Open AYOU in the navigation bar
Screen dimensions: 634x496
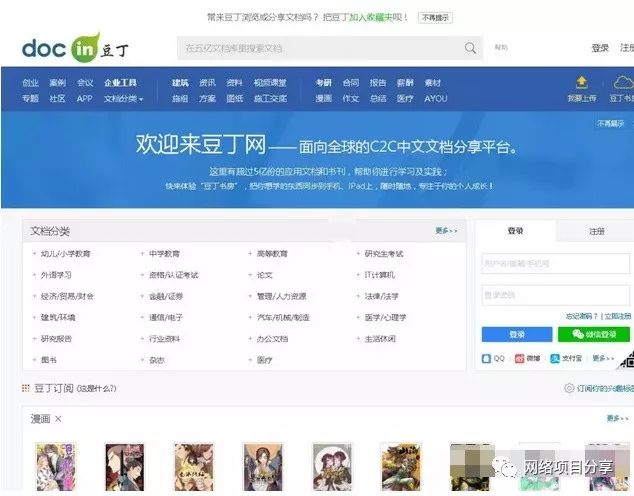click(435, 99)
